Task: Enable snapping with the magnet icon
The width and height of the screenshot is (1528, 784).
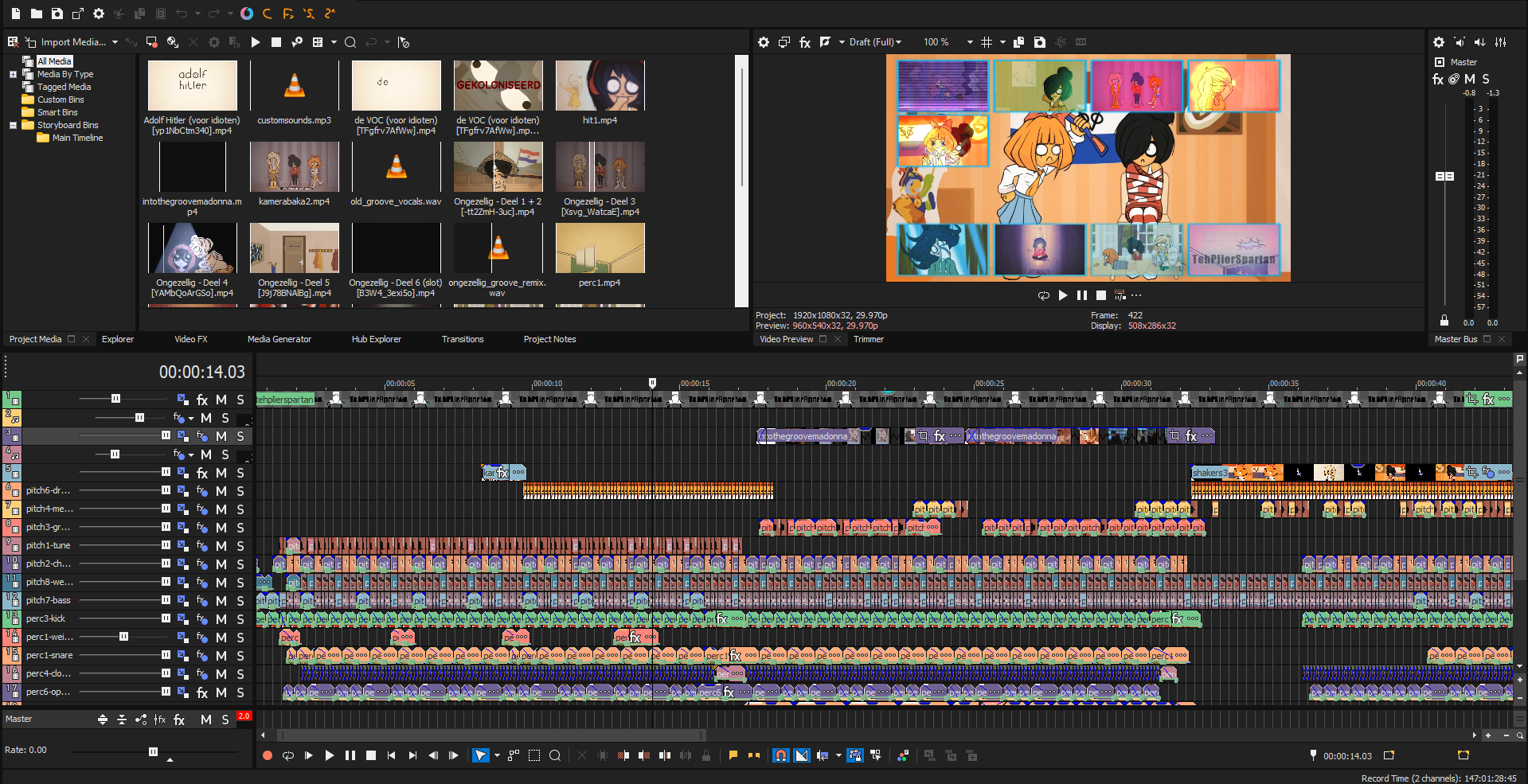Action: point(781,755)
